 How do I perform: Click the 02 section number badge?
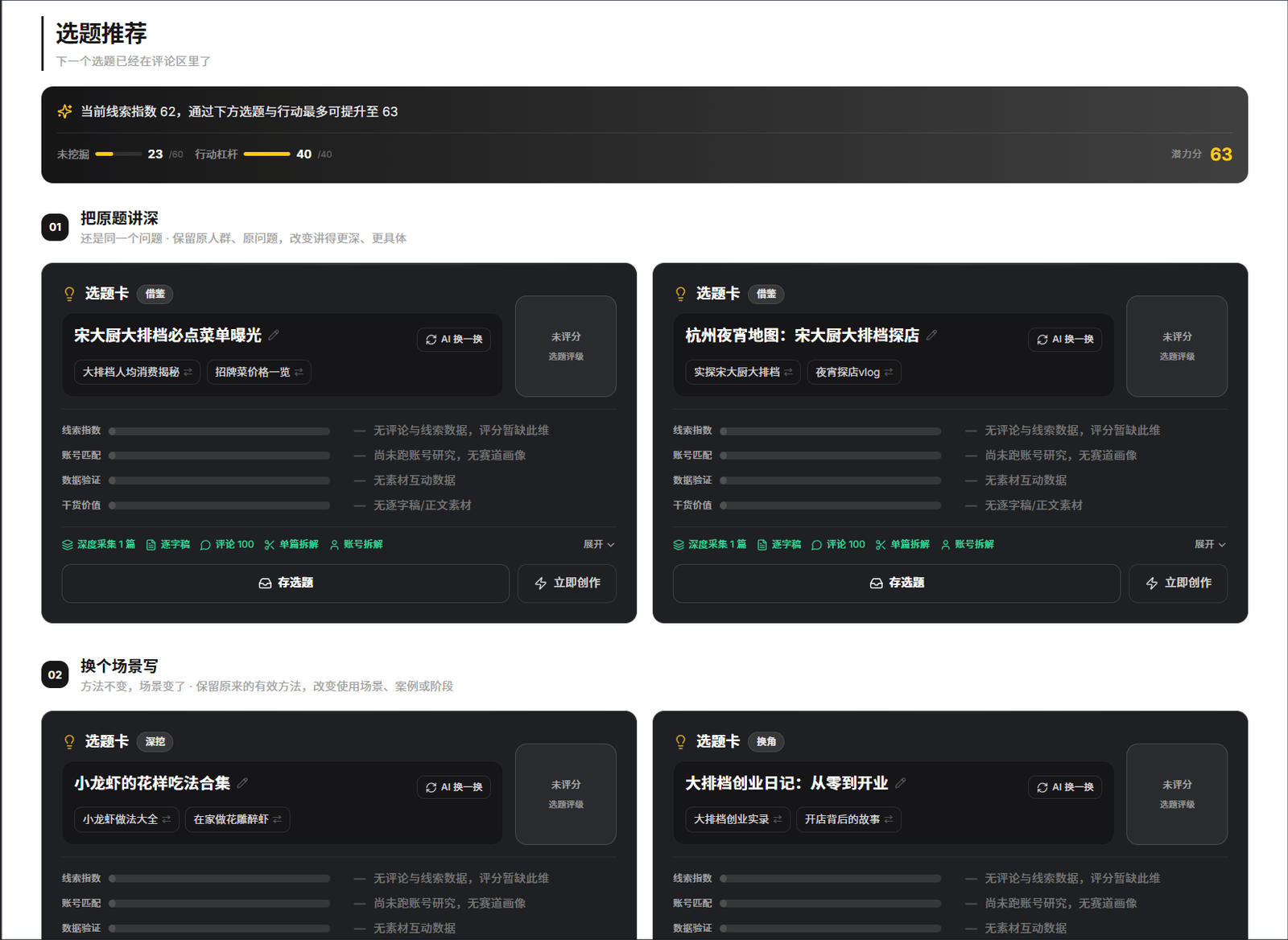coord(55,674)
